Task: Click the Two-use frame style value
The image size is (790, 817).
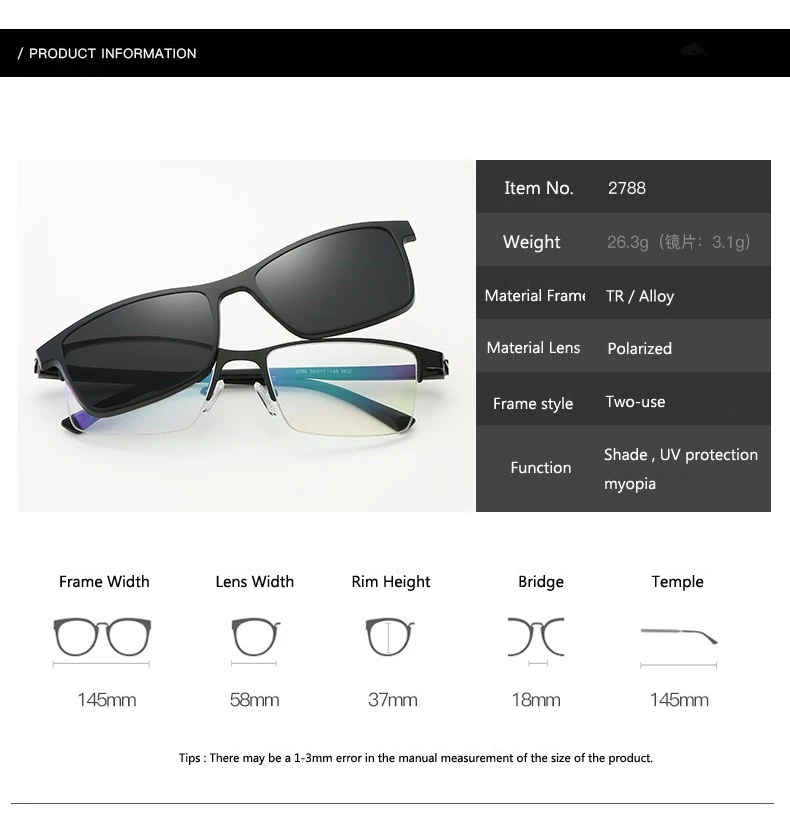Action: coord(635,402)
